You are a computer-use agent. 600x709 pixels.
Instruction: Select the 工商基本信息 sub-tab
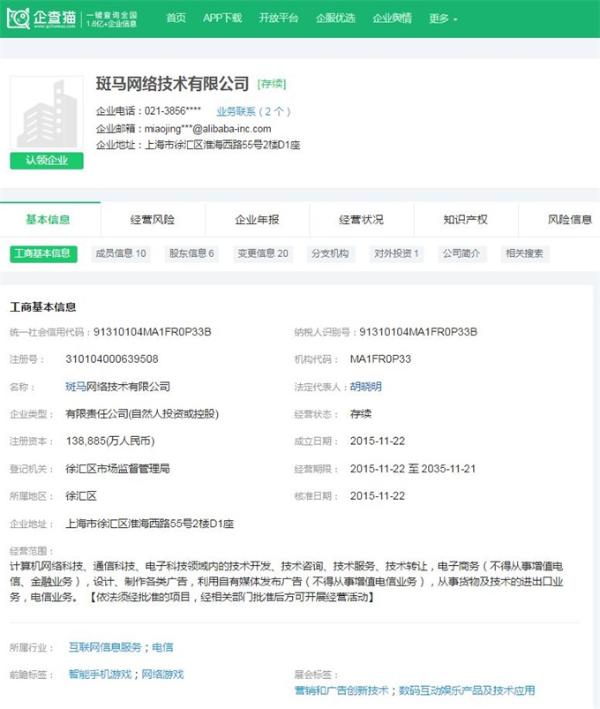coord(43,254)
